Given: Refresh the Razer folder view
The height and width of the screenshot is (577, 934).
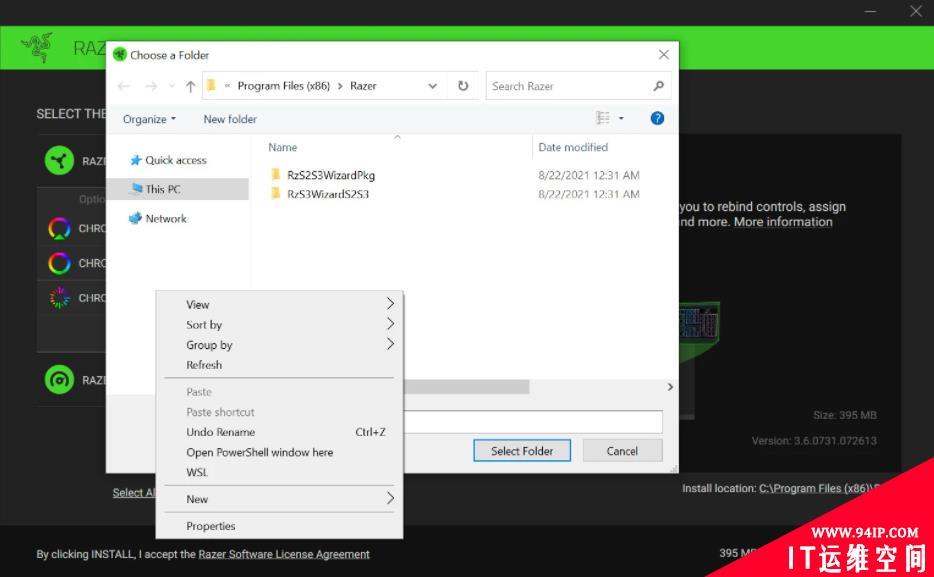Looking at the screenshot, I should click(463, 86).
